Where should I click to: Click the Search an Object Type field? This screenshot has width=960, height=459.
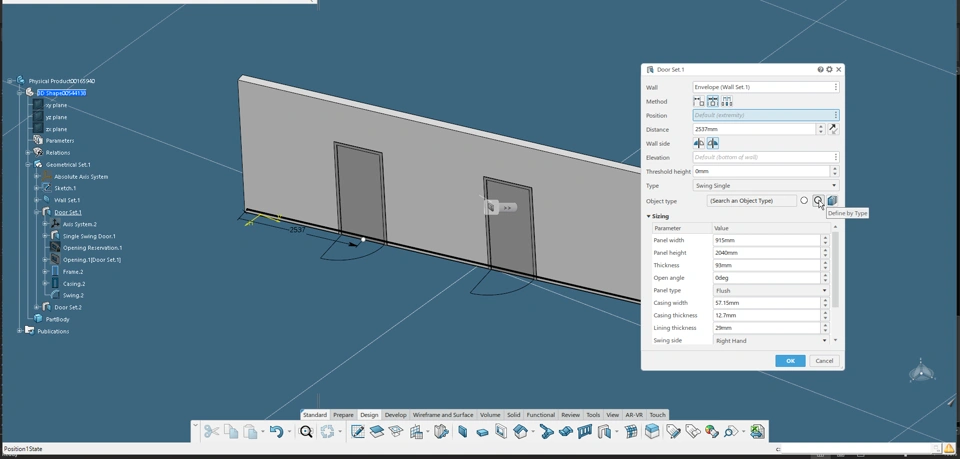pos(752,201)
